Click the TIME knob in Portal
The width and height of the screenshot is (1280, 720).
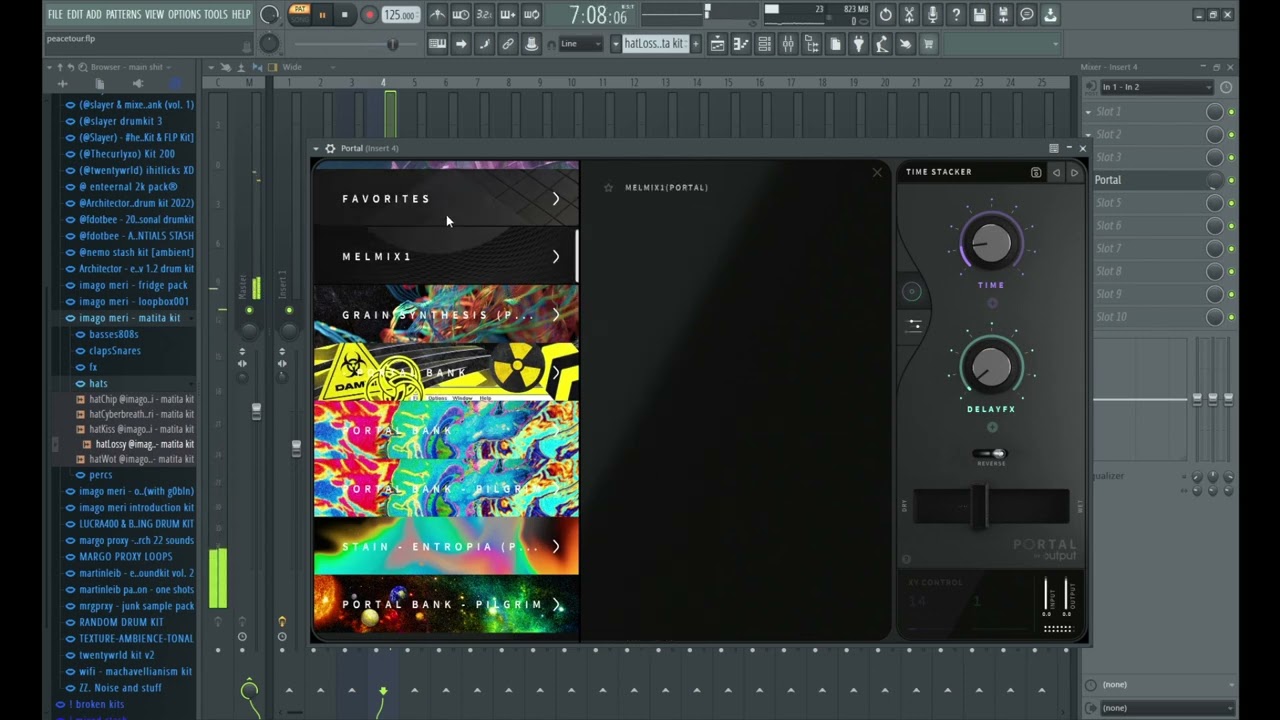[991, 243]
